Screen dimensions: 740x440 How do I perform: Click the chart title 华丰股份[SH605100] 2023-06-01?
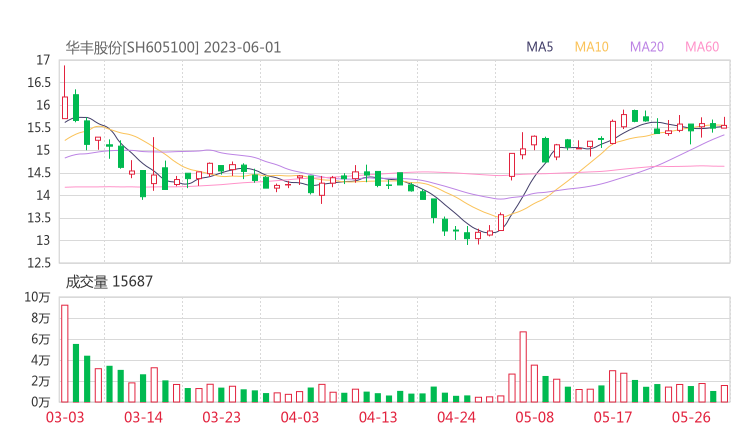(173, 48)
